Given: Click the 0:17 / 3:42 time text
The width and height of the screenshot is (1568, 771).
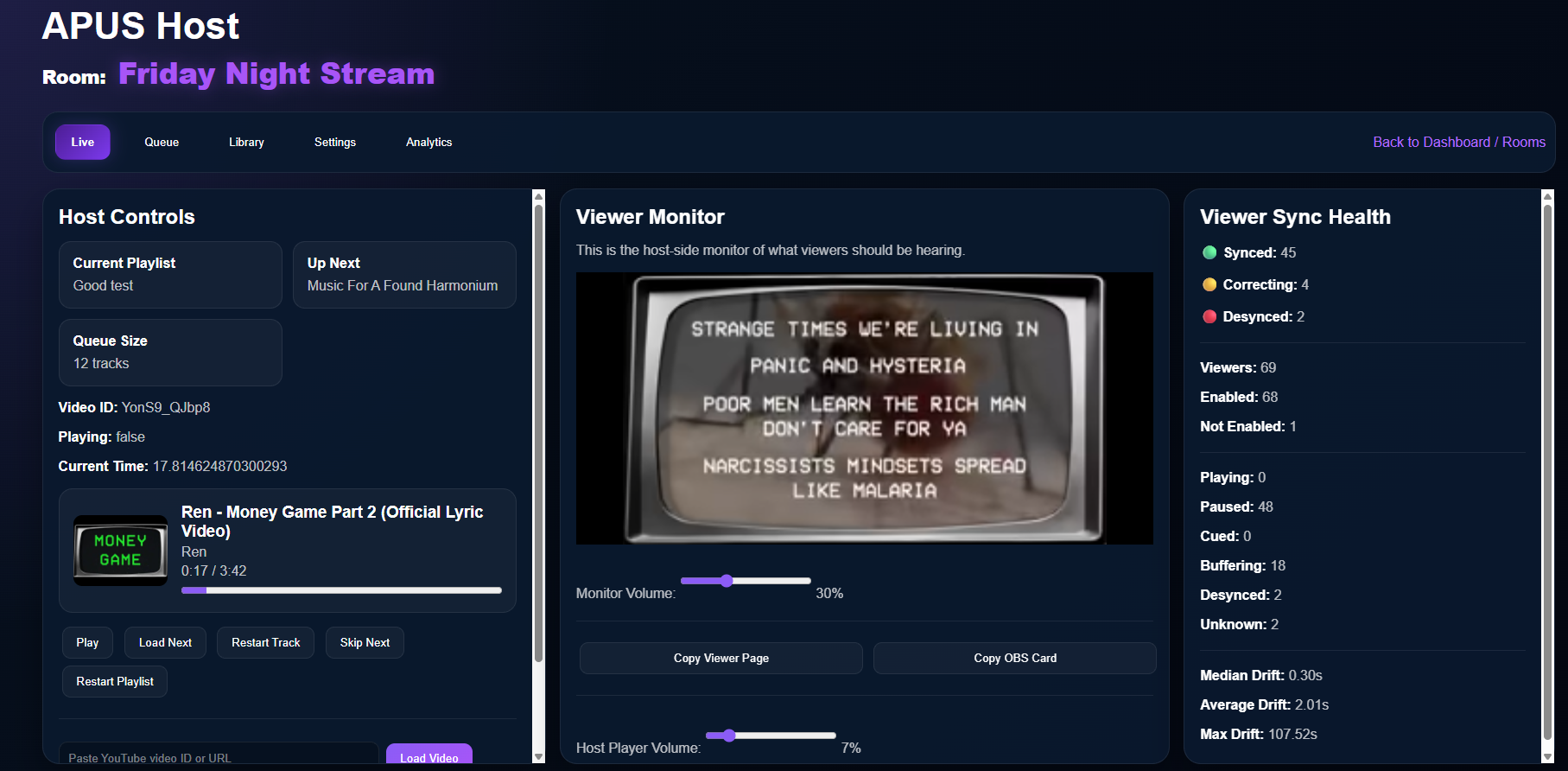Looking at the screenshot, I should click(x=213, y=570).
